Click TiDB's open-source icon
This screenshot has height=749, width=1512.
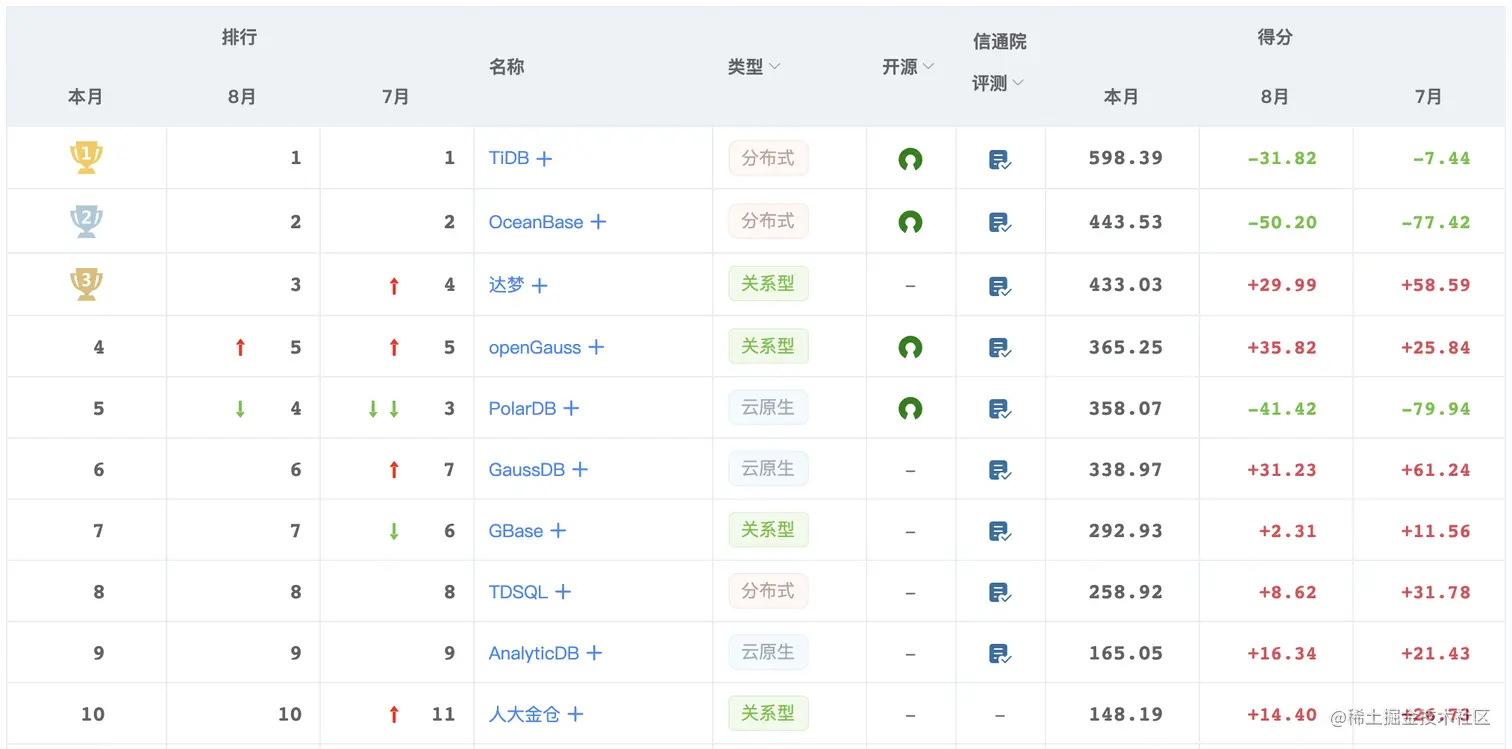click(x=910, y=159)
